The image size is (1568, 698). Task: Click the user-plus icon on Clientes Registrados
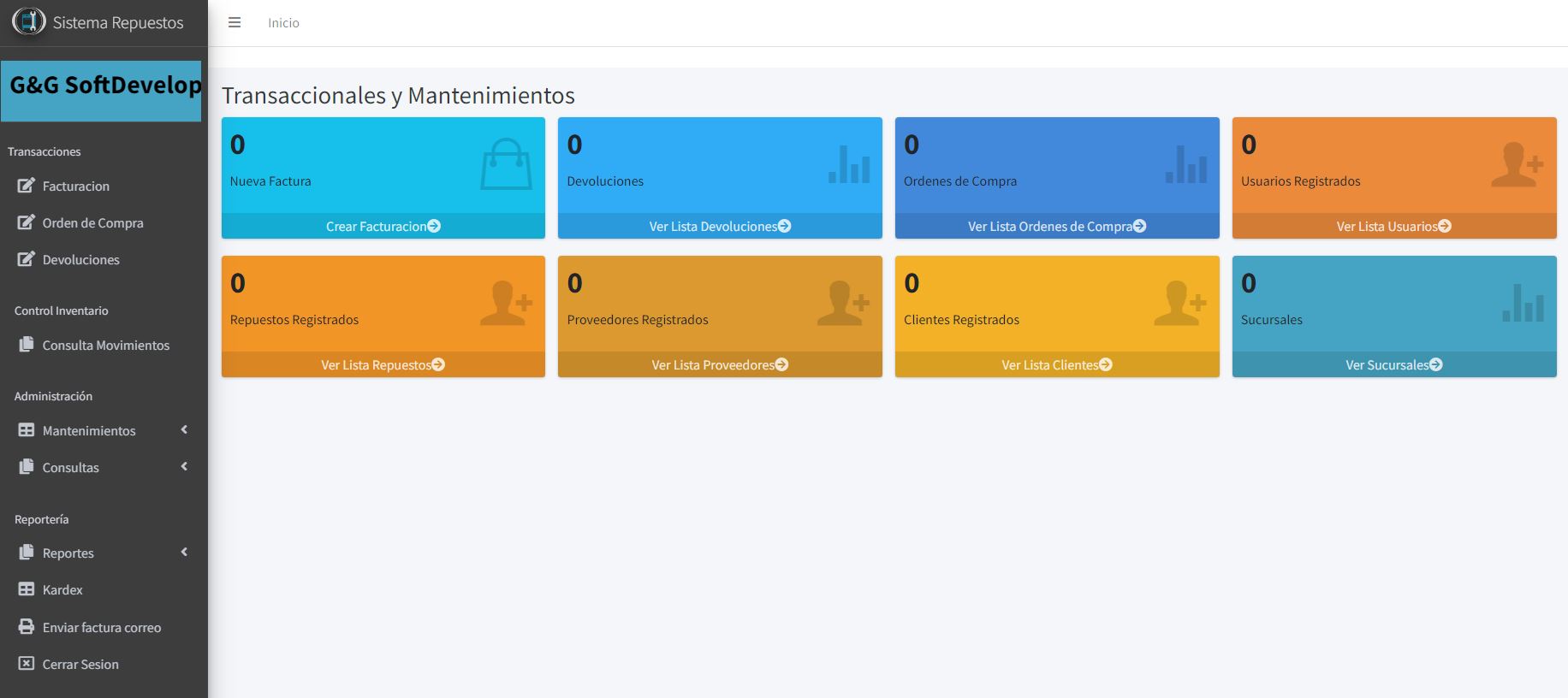[1179, 303]
